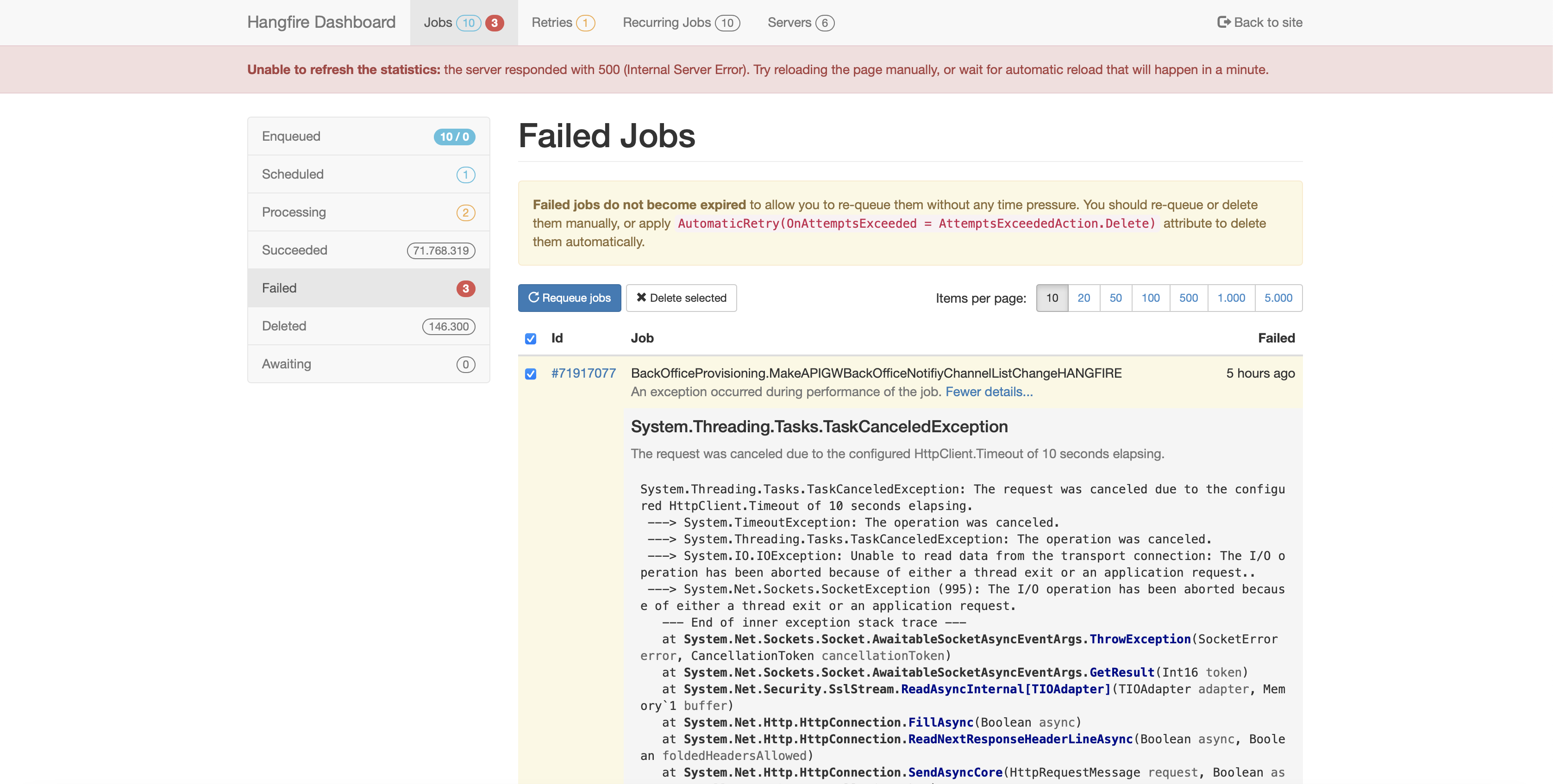Image resolution: width=1553 pixels, height=784 pixels.
Task: Click the exit icon next to Back to site
Action: click(1223, 22)
